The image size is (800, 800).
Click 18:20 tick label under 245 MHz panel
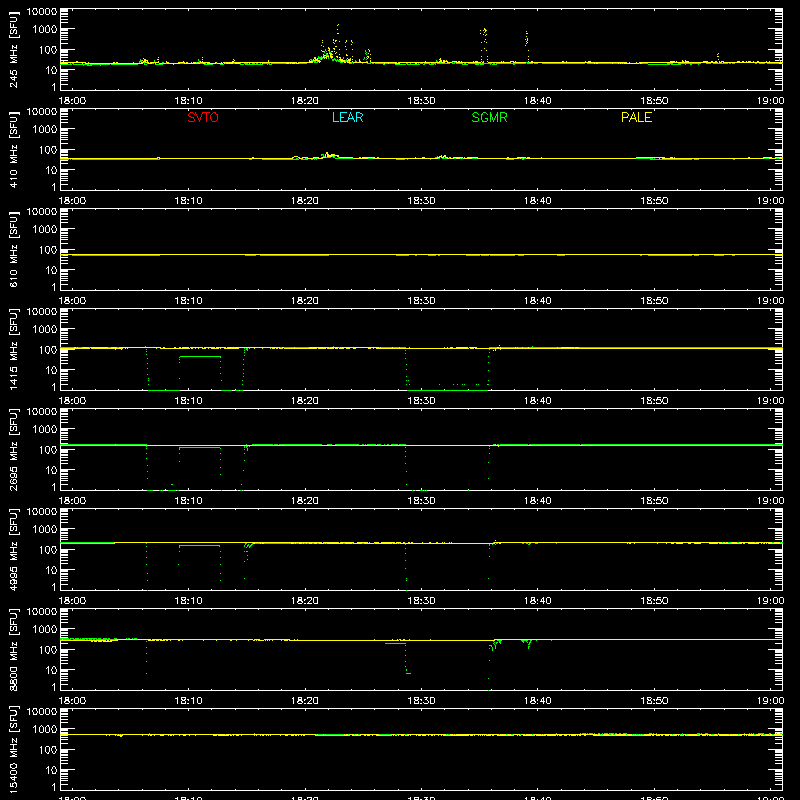pos(305,101)
